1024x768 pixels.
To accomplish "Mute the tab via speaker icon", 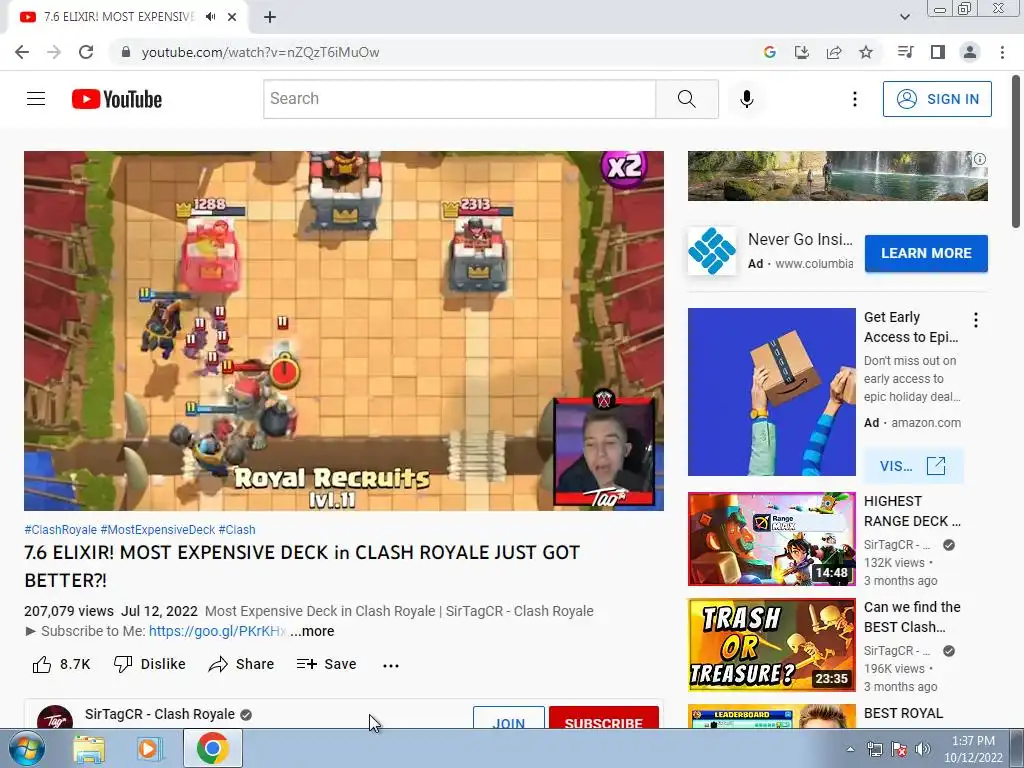I will tap(210, 17).
